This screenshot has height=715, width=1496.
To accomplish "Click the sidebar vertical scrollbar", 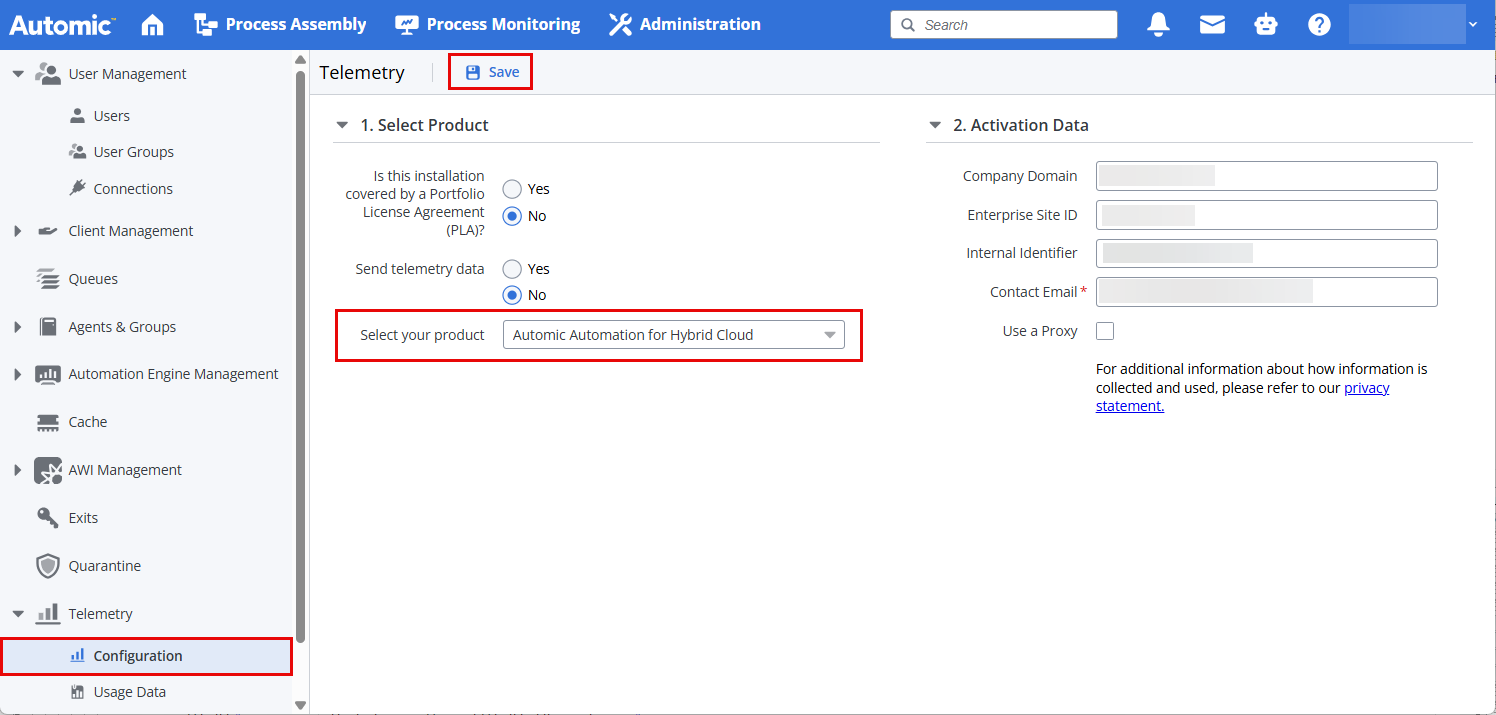I will point(300,350).
